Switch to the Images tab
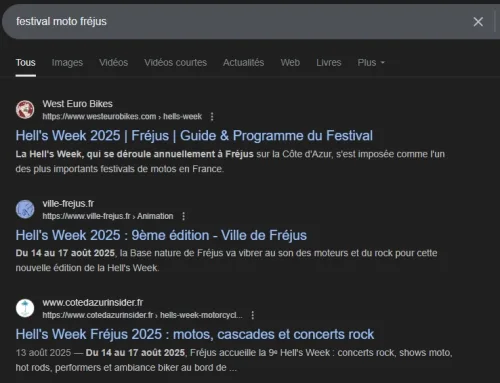 (x=67, y=63)
